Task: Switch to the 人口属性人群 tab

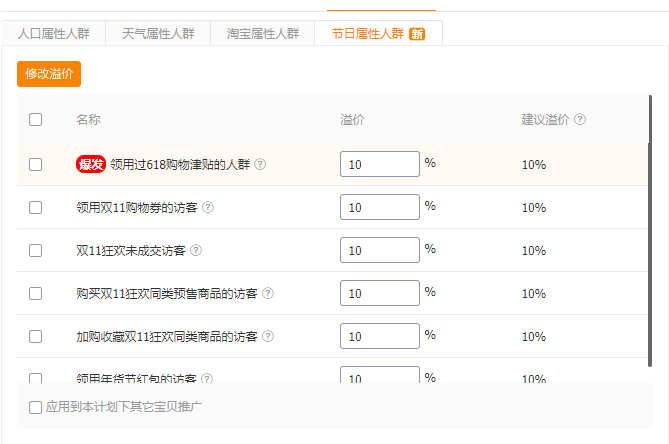Action: [x=54, y=33]
